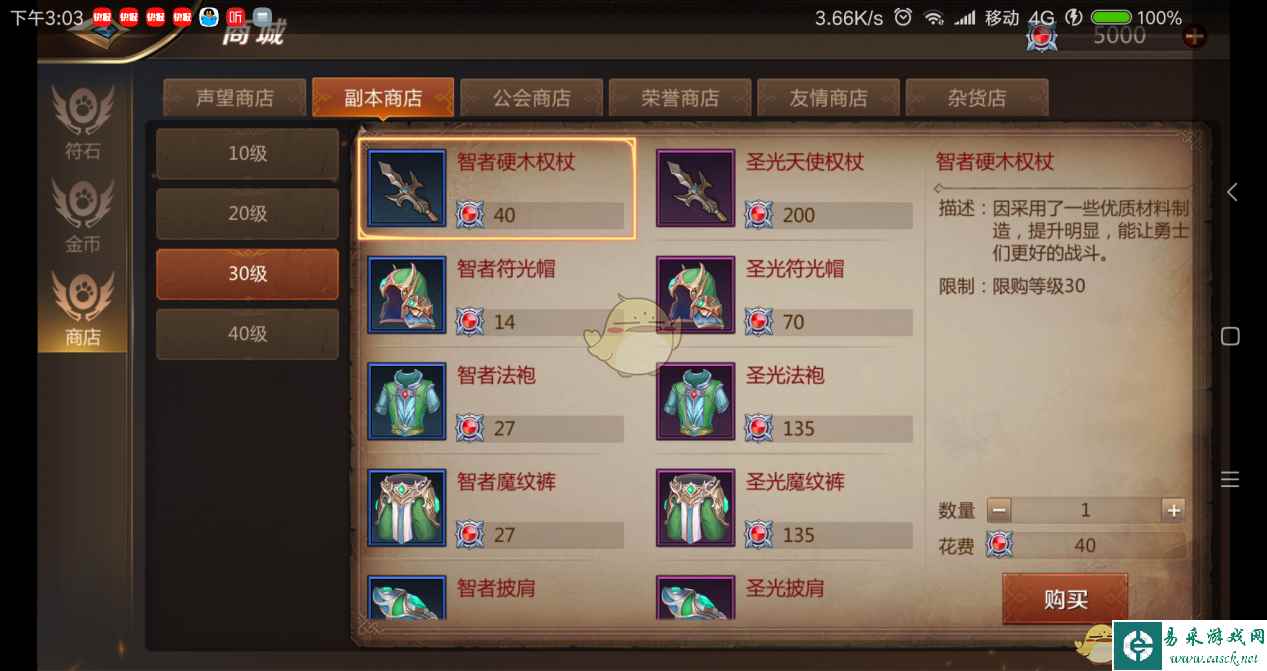
Task: Select the 圣光天使权杖 staff icon
Action: coord(696,188)
